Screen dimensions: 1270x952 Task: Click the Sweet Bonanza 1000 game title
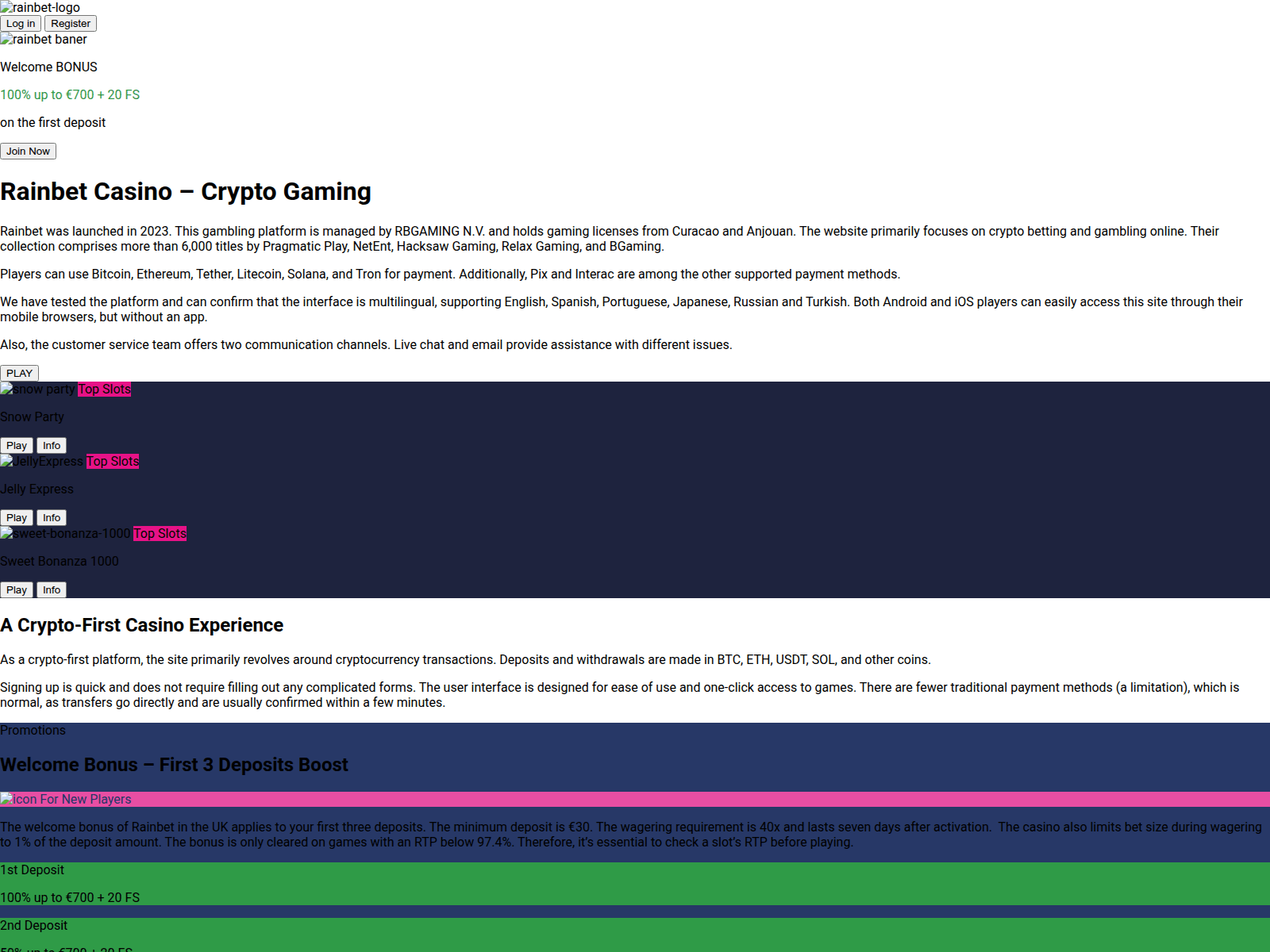tap(60, 562)
